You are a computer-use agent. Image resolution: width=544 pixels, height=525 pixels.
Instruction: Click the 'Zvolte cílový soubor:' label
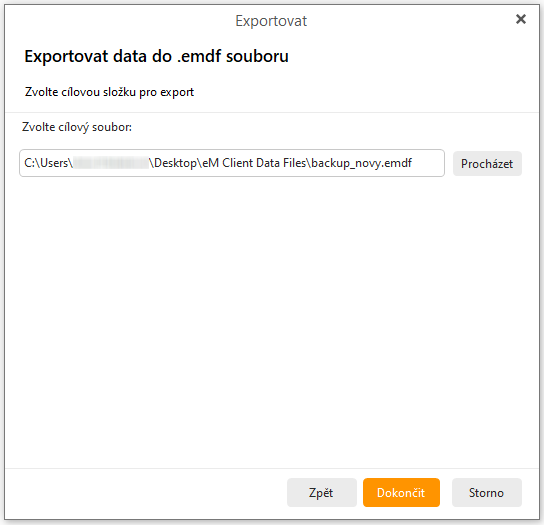point(77,127)
